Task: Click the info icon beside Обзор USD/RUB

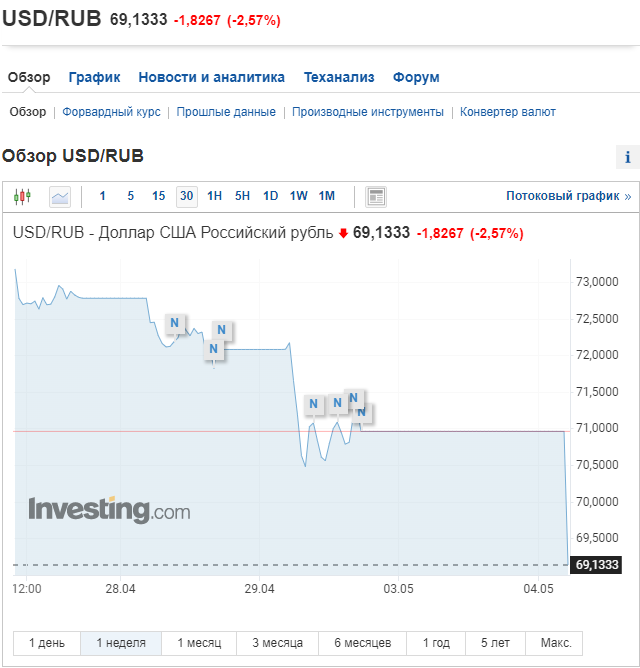Action: (627, 157)
